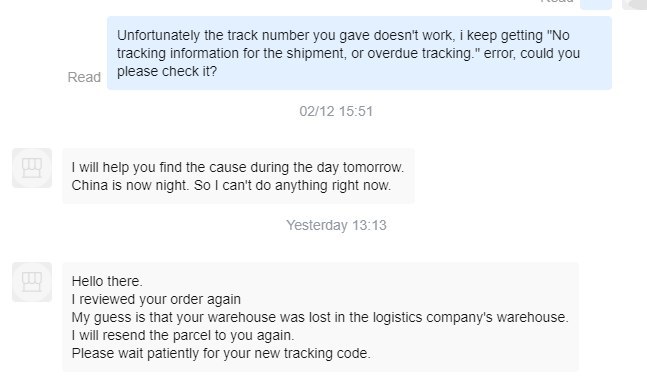Click the partially visible blue bubble at the top
The width and height of the screenshot is (647, 385).
[x=596, y=4]
